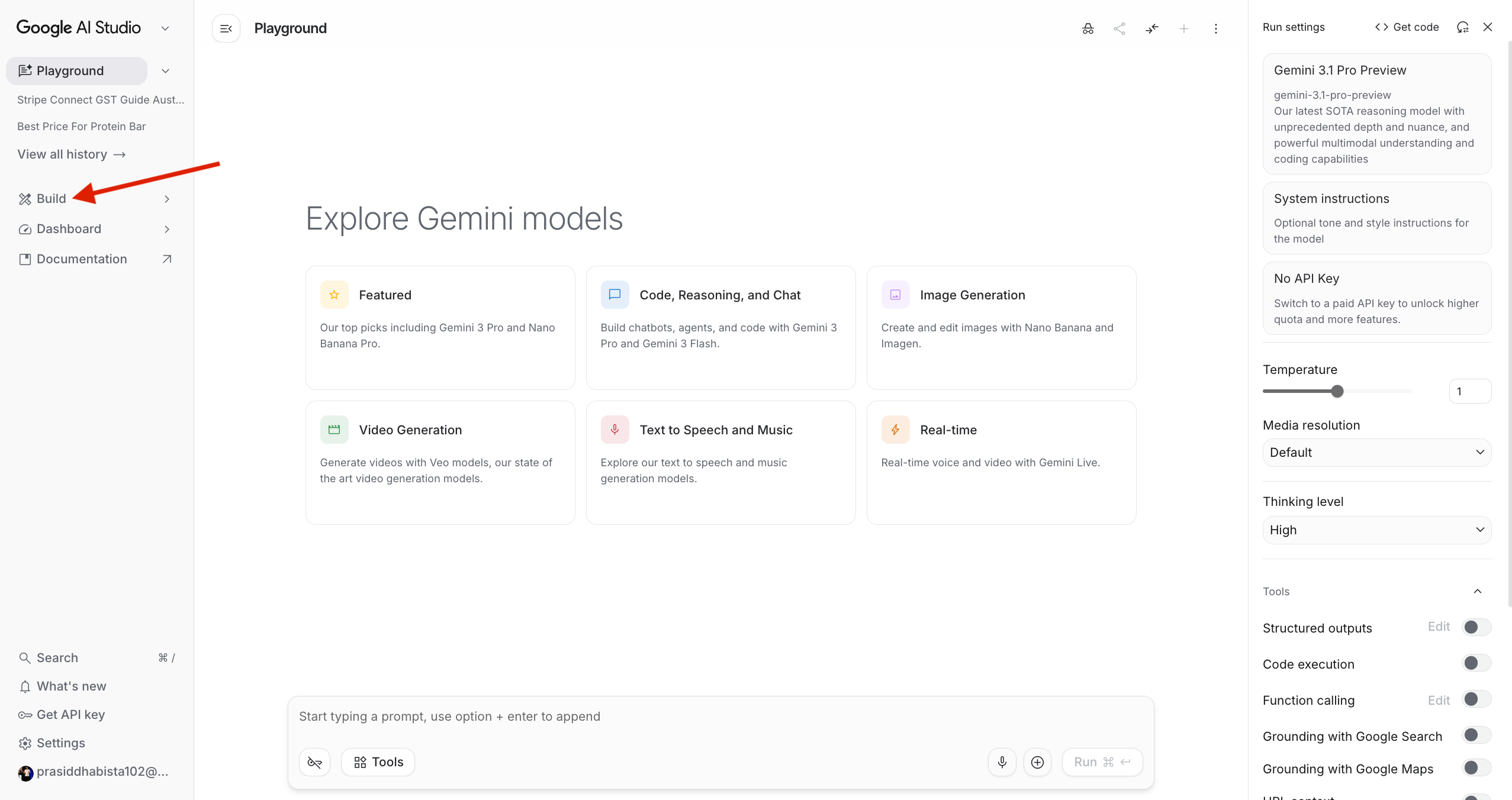Click the Temperature value input field
Viewport: 1512px width, 800px height.
pos(1470,391)
